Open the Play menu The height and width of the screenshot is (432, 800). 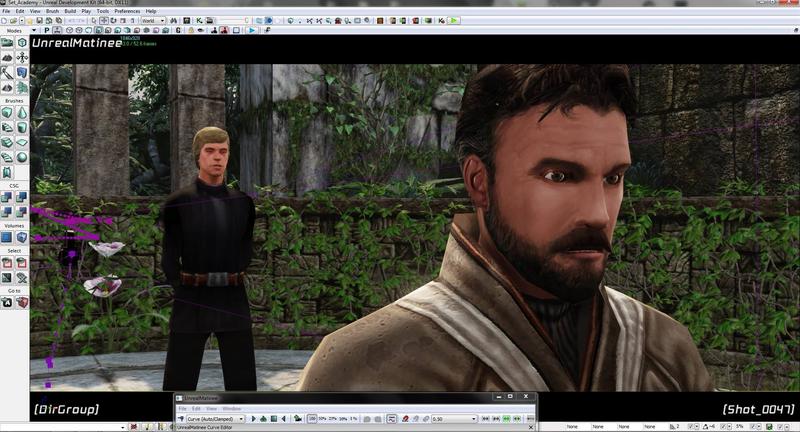[86, 11]
